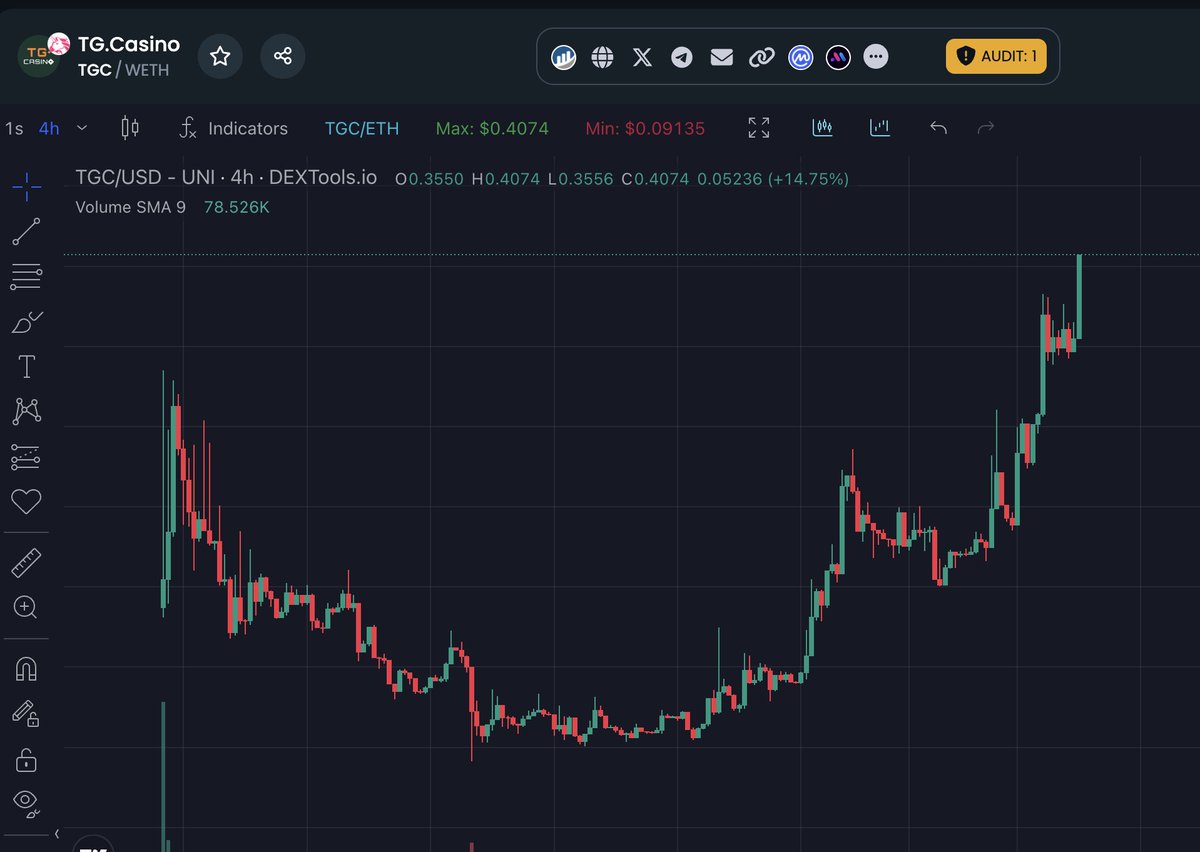Open the AUDIT: 1 badge
Image resolution: width=1200 pixels, height=852 pixels.
pyautogui.click(x=996, y=56)
